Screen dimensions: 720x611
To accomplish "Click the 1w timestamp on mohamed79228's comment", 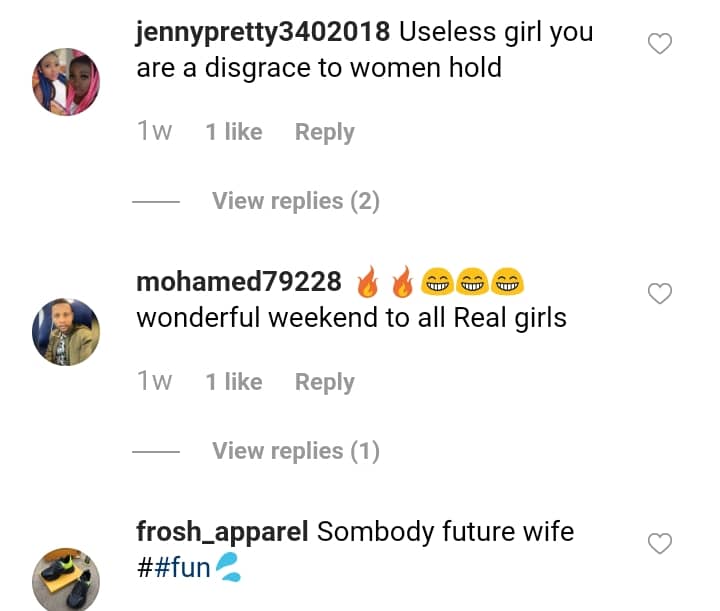I will tap(155, 382).
